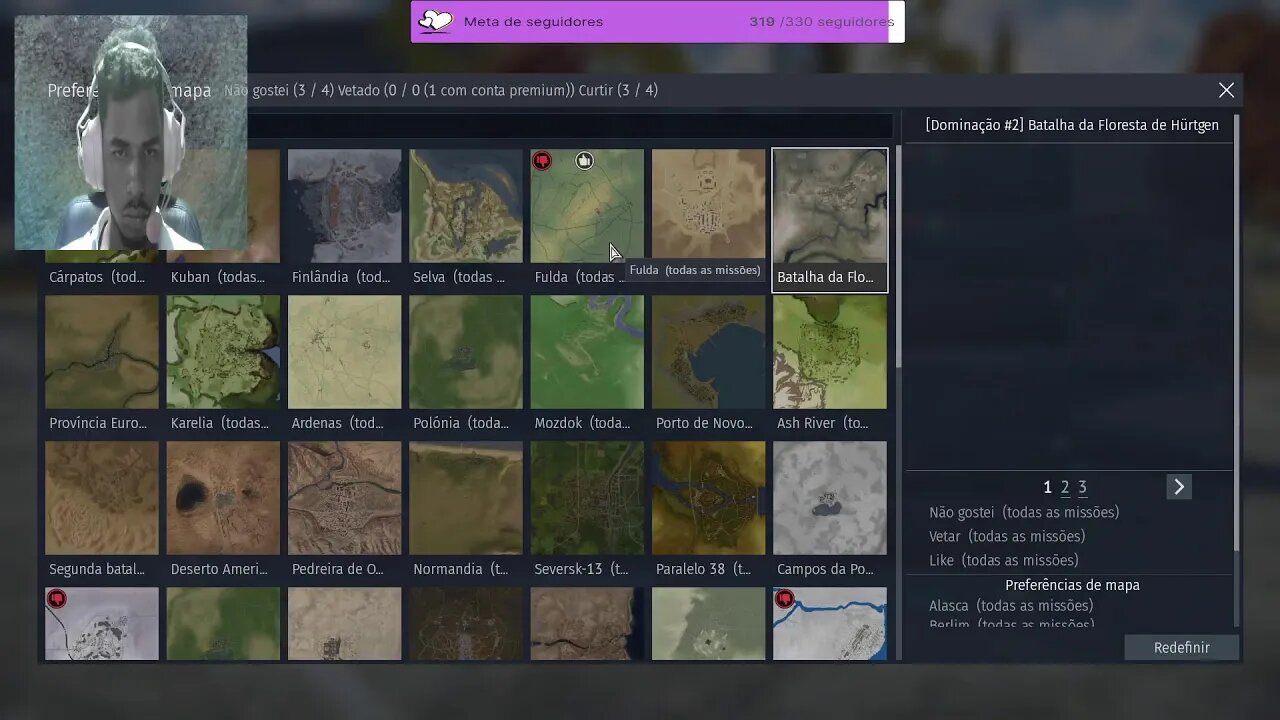Select the Polônia map thumbnail

point(466,352)
